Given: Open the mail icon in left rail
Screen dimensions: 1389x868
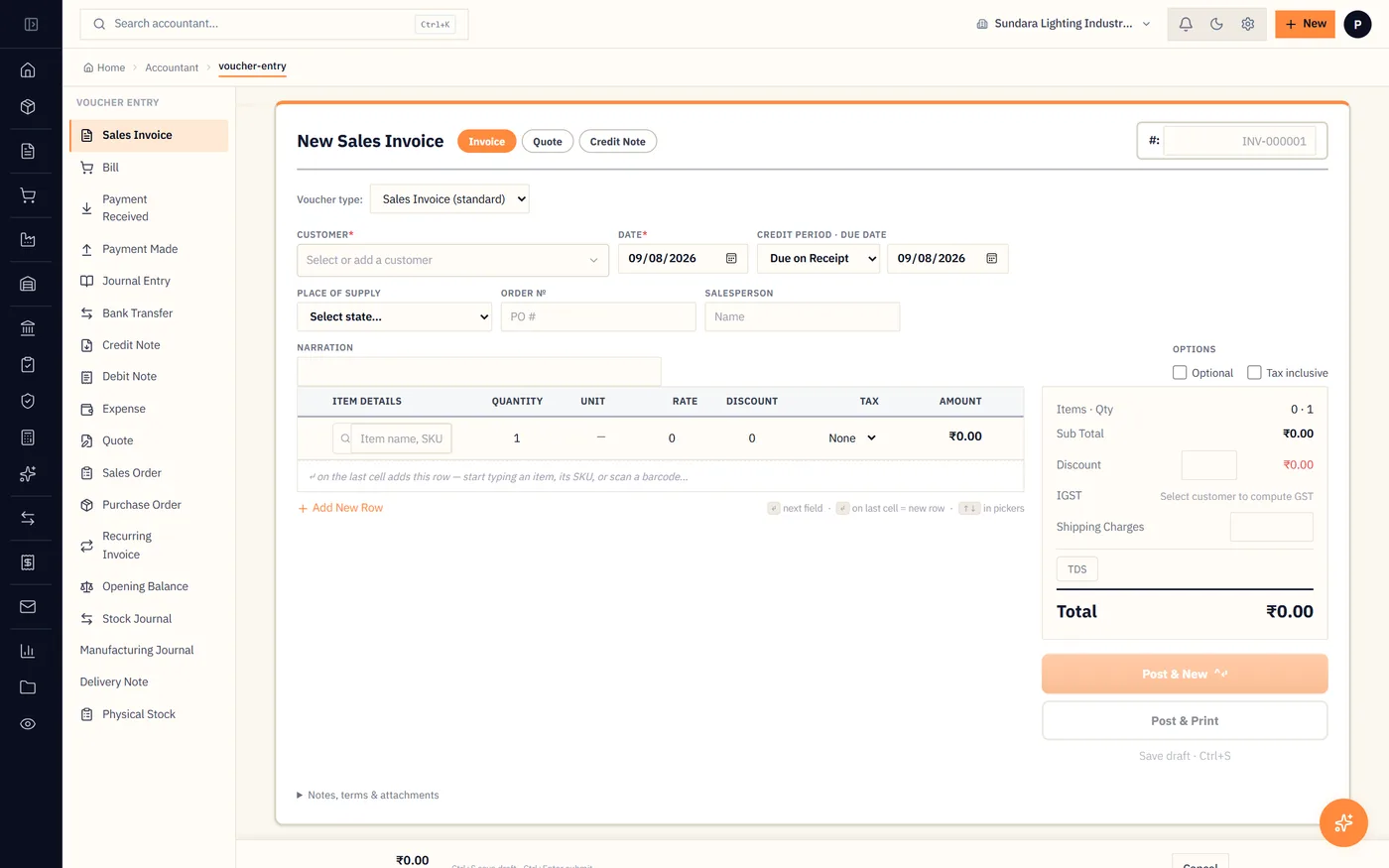Looking at the screenshot, I should click(28, 606).
